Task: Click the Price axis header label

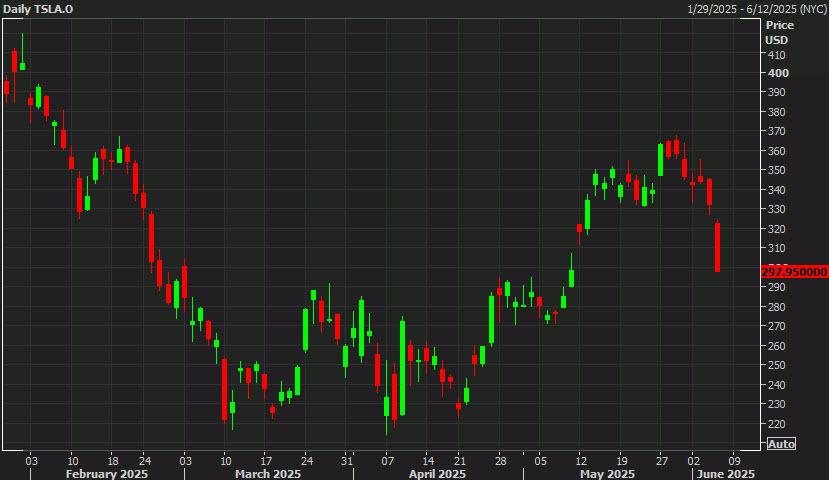Action: click(x=779, y=25)
